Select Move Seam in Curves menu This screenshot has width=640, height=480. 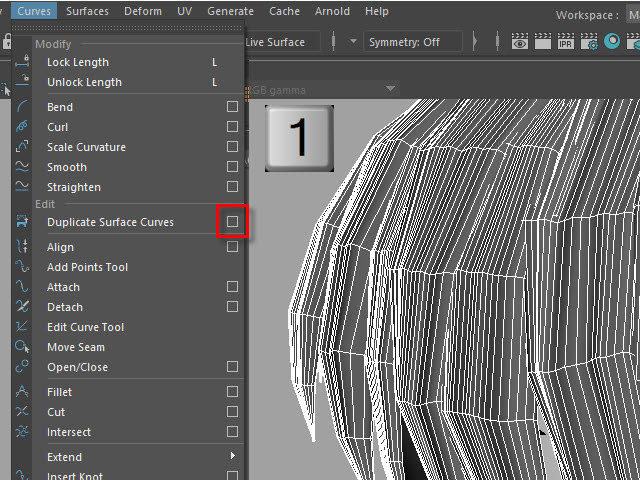75,347
